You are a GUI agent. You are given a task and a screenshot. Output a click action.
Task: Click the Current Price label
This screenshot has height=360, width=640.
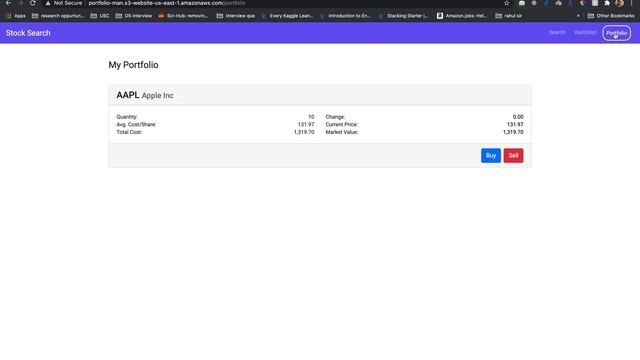pyautogui.click(x=342, y=124)
